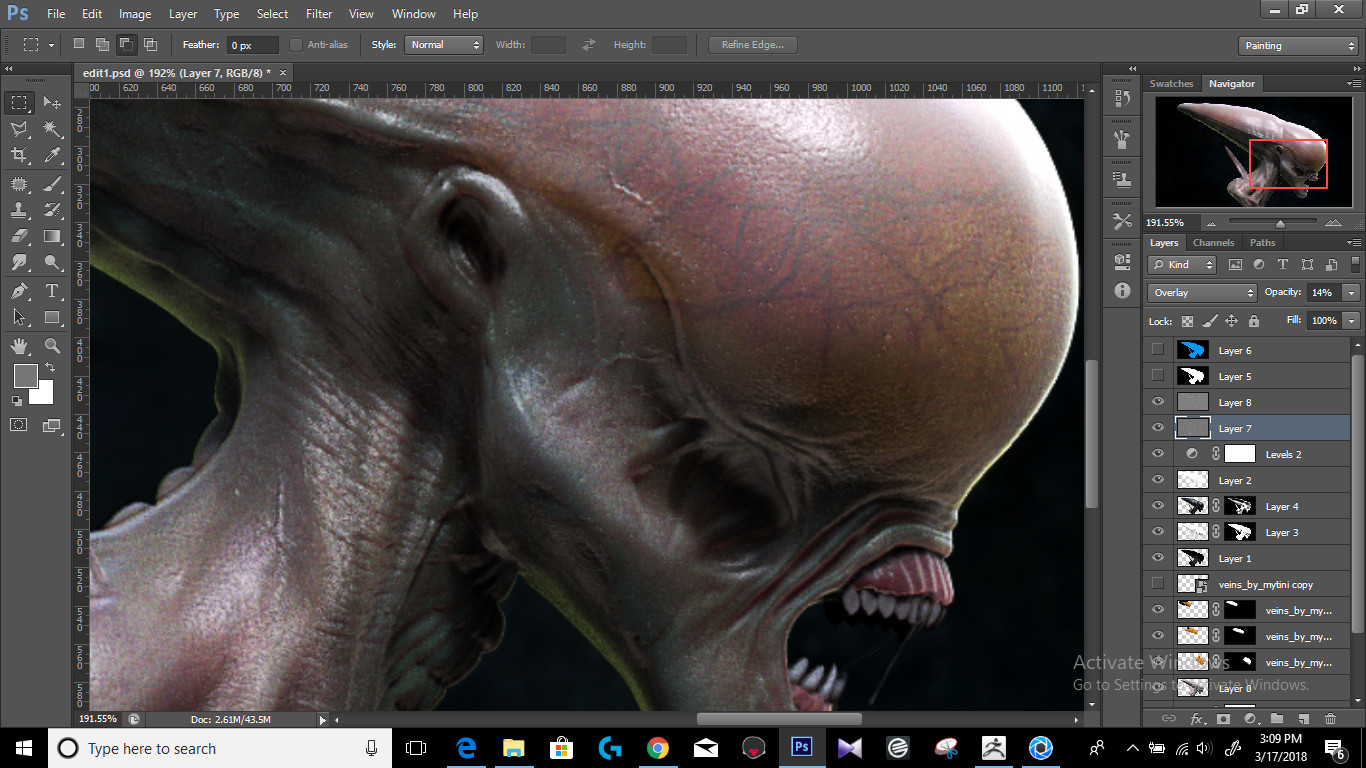Open the Navigator panel flyout menu
The height and width of the screenshot is (768, 1366).
(1354, 84)
